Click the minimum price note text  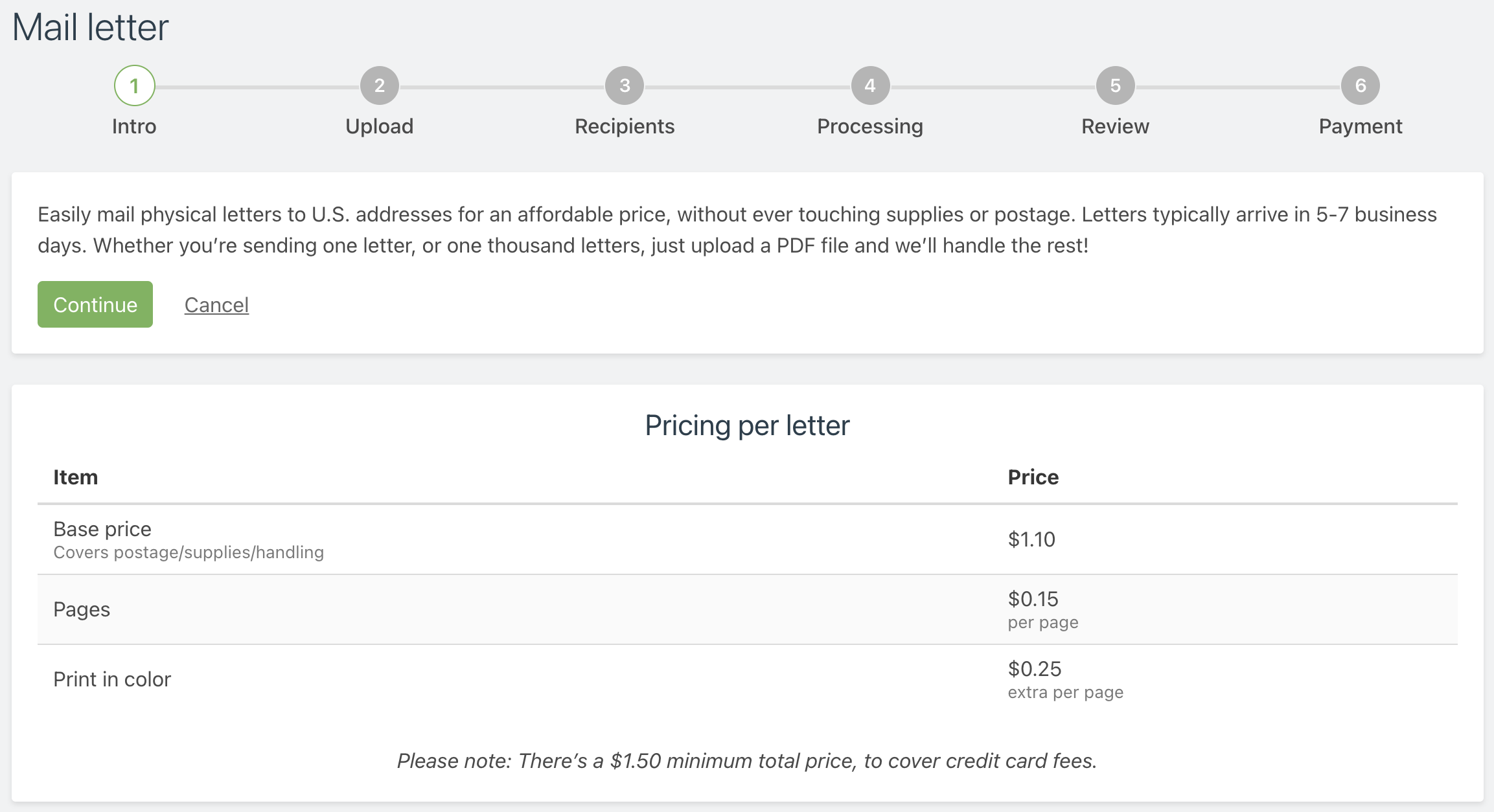point(746,761)
